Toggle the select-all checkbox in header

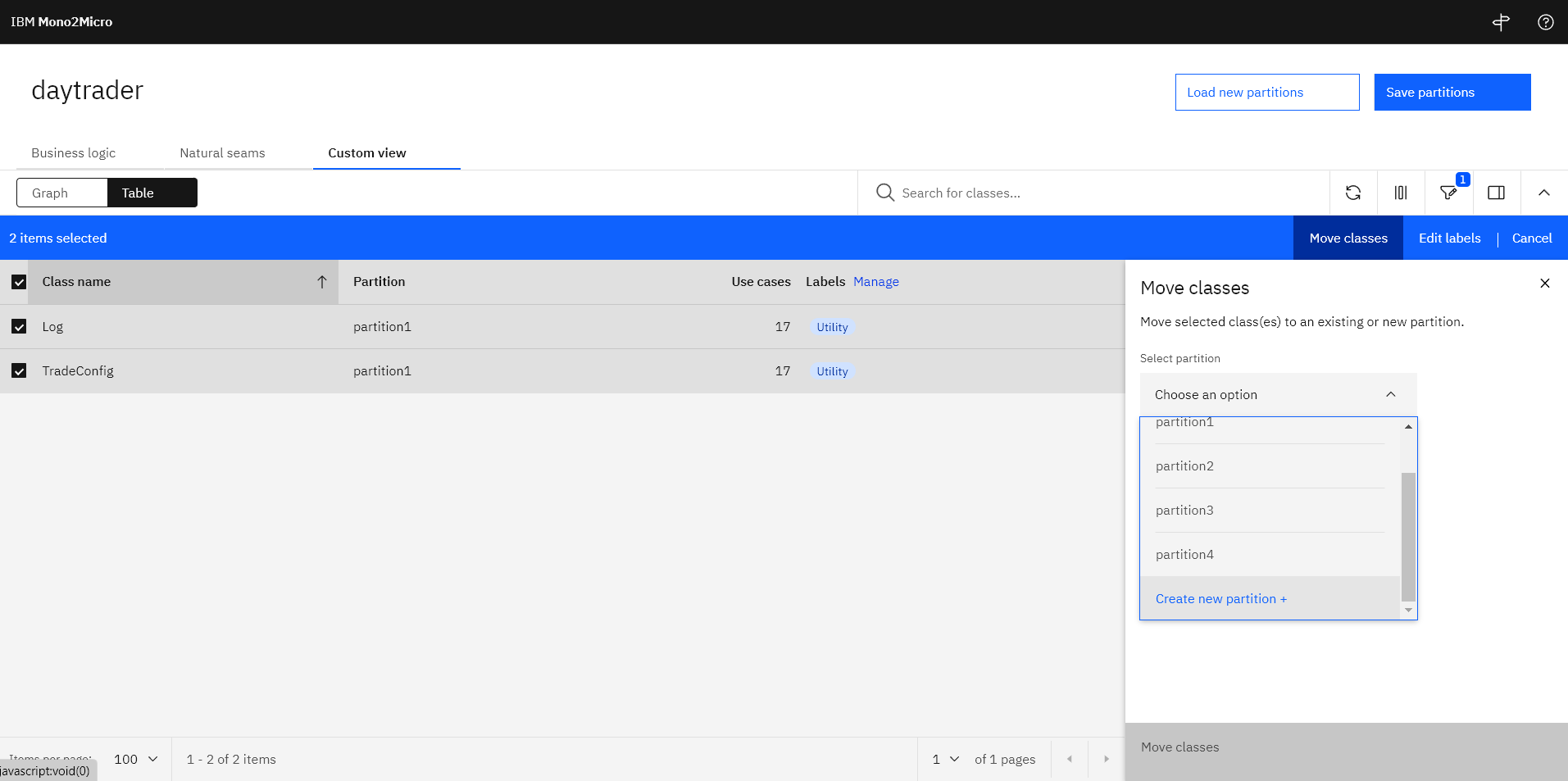coord(19,281)
